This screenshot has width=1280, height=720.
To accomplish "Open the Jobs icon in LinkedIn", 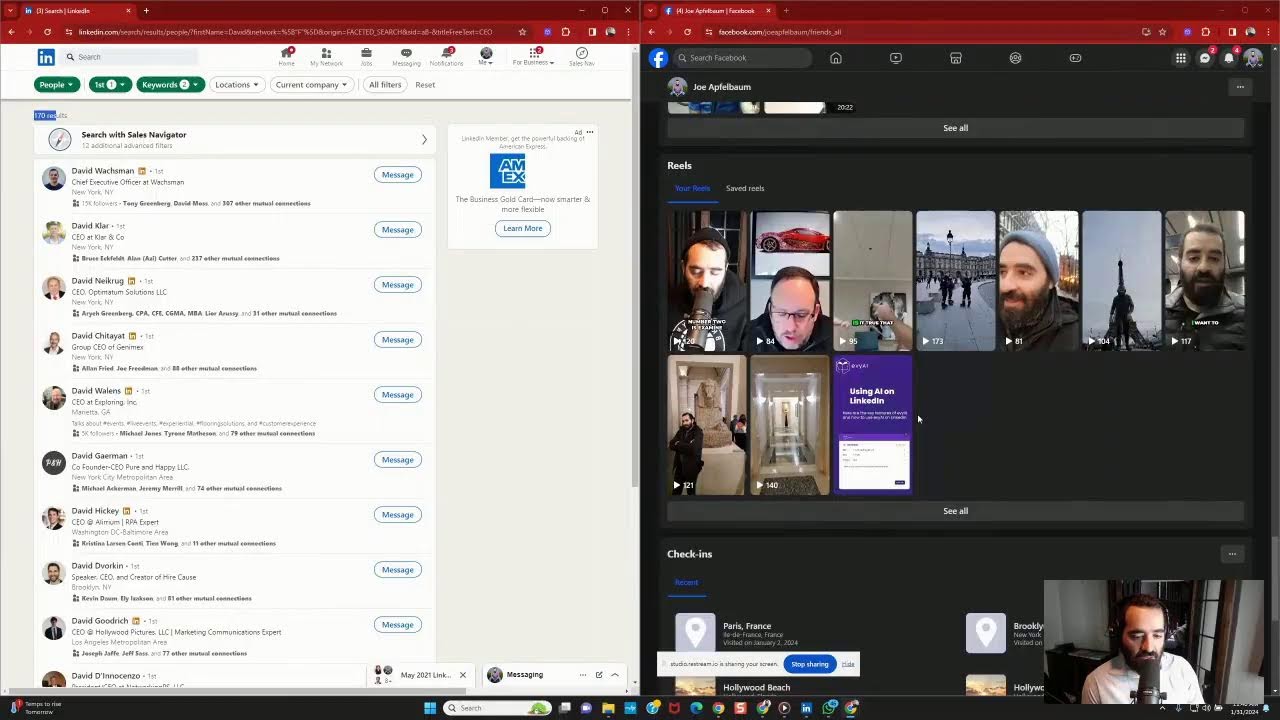I will 366,56.
